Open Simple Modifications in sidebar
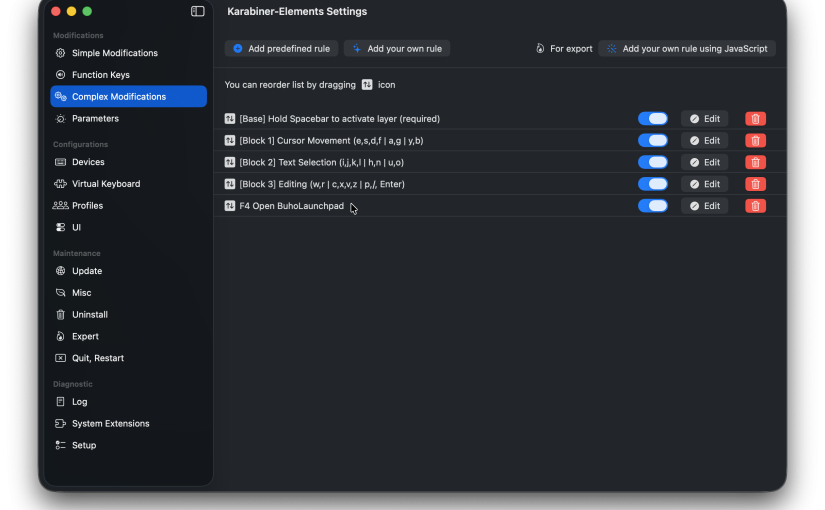Screen dimensions: 825x510 (x=128, y=53)
